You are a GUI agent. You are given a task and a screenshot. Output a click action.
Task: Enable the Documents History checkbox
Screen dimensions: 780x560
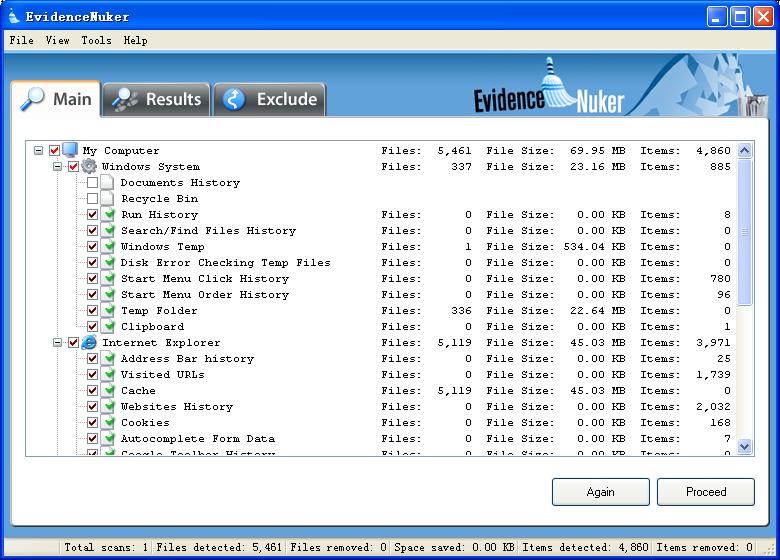coord(93,183)
